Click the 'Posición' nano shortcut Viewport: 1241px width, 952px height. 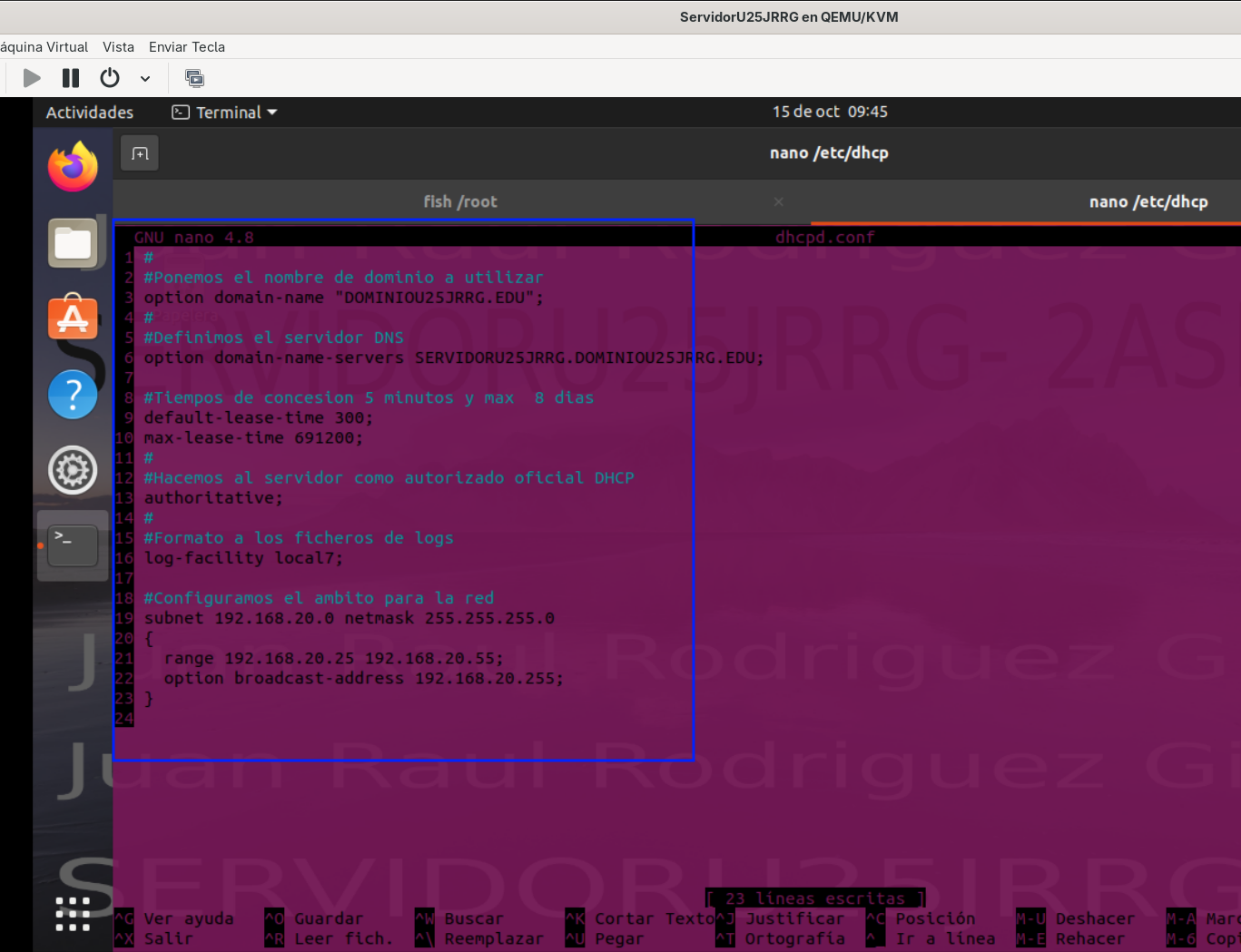click(x=935, y=918)
